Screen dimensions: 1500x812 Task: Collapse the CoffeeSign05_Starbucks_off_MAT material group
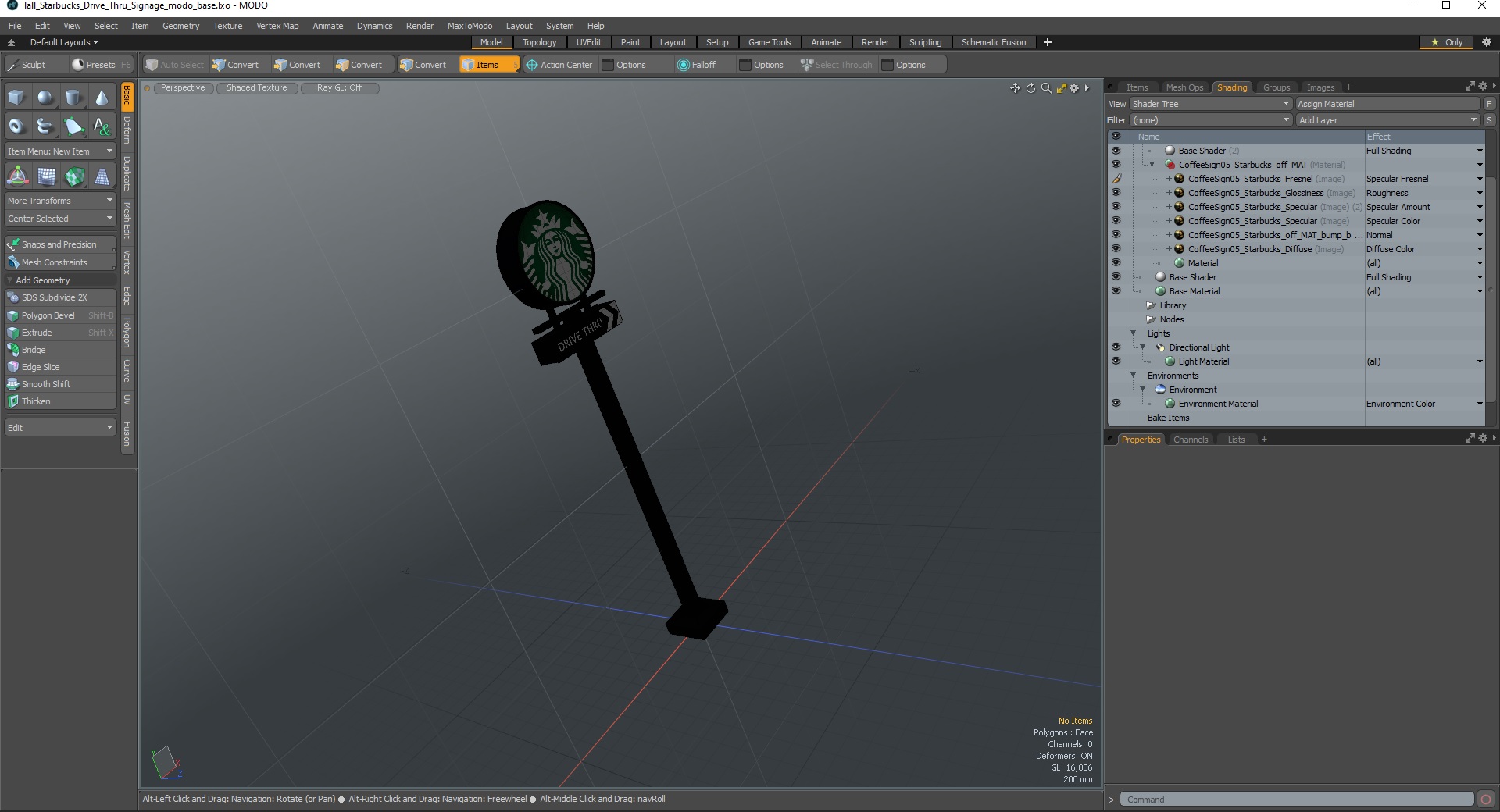1152,165
